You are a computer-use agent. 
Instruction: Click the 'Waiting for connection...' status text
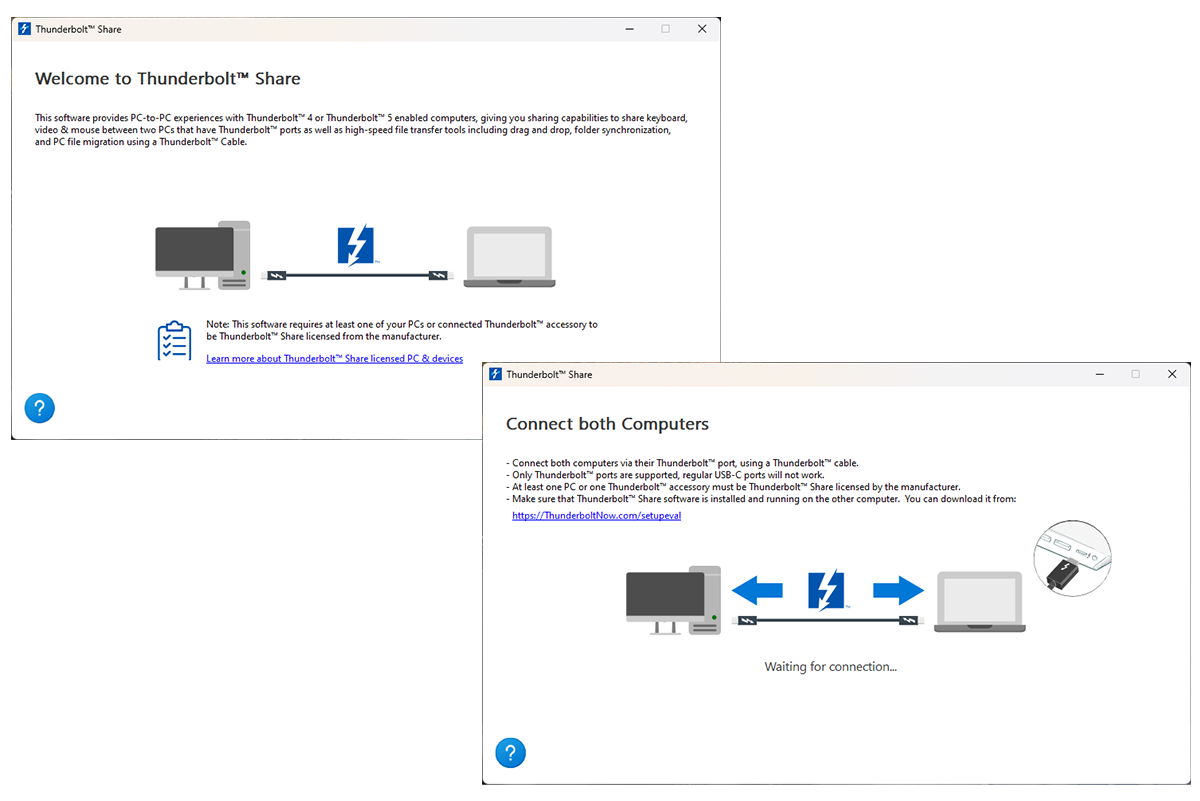tap(831, 667)
